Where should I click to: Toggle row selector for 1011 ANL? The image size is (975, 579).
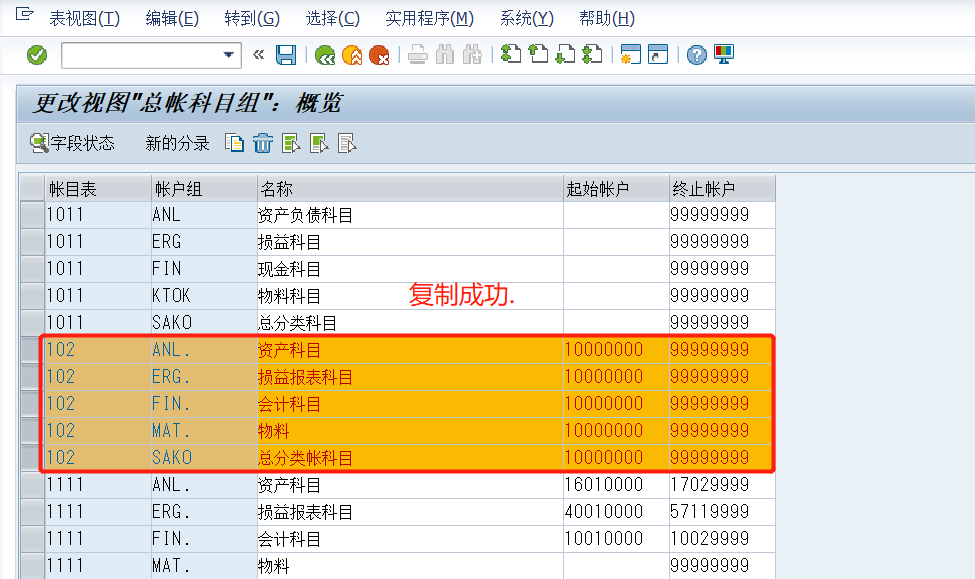pyautogui.click(x=32, y=215)
